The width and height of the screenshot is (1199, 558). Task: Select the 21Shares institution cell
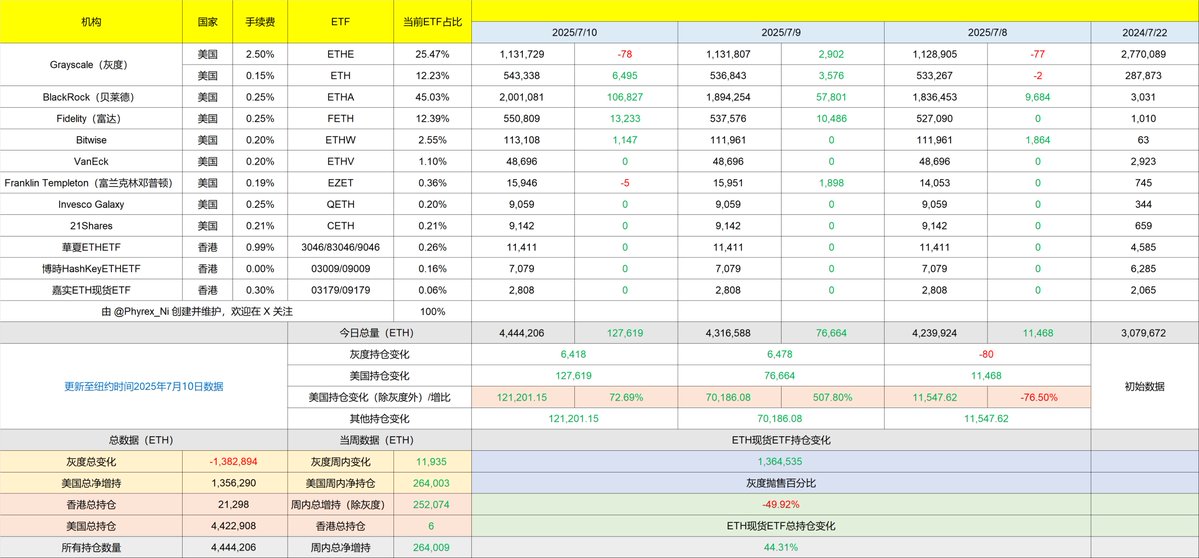[91, 225]
